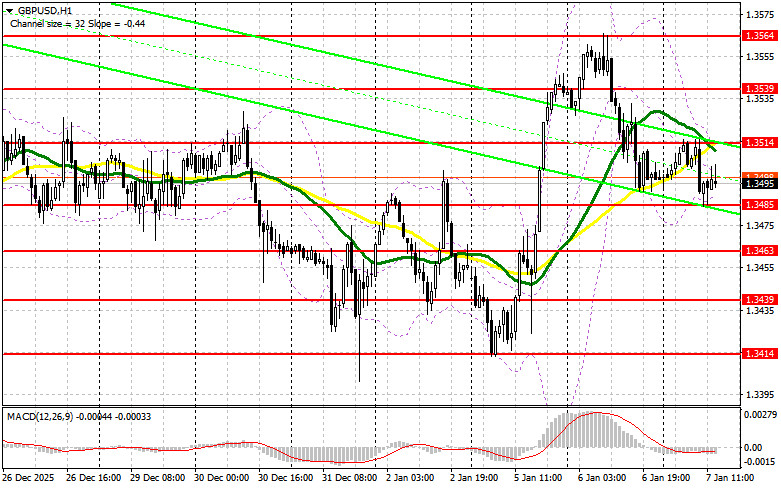
Task: Click the 1.3539 red price label
Action: [760, 89]
